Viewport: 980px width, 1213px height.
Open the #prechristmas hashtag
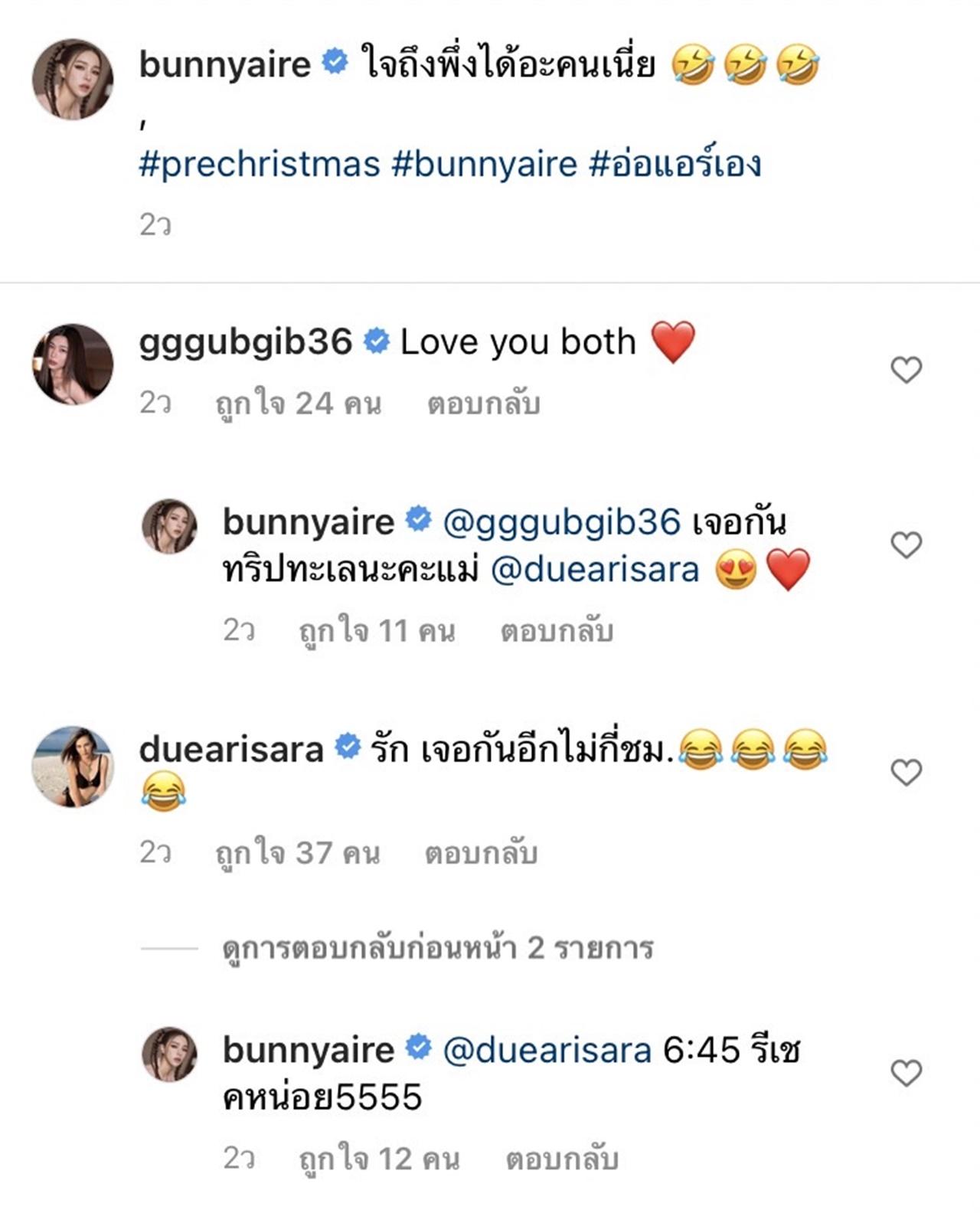pos(260,165)
